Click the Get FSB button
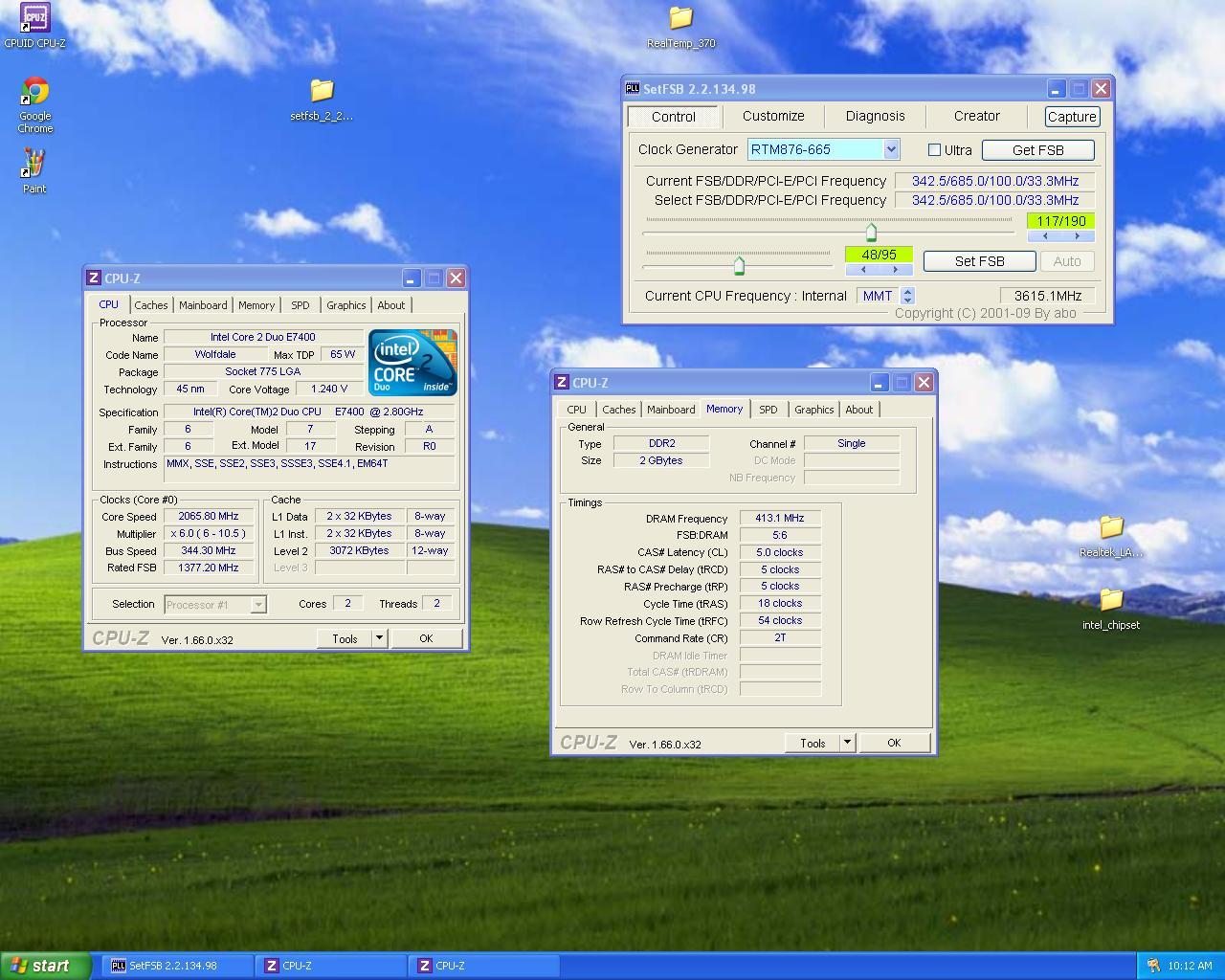This screenshot has width=1225, height=980. click(x=1037, y=150)
